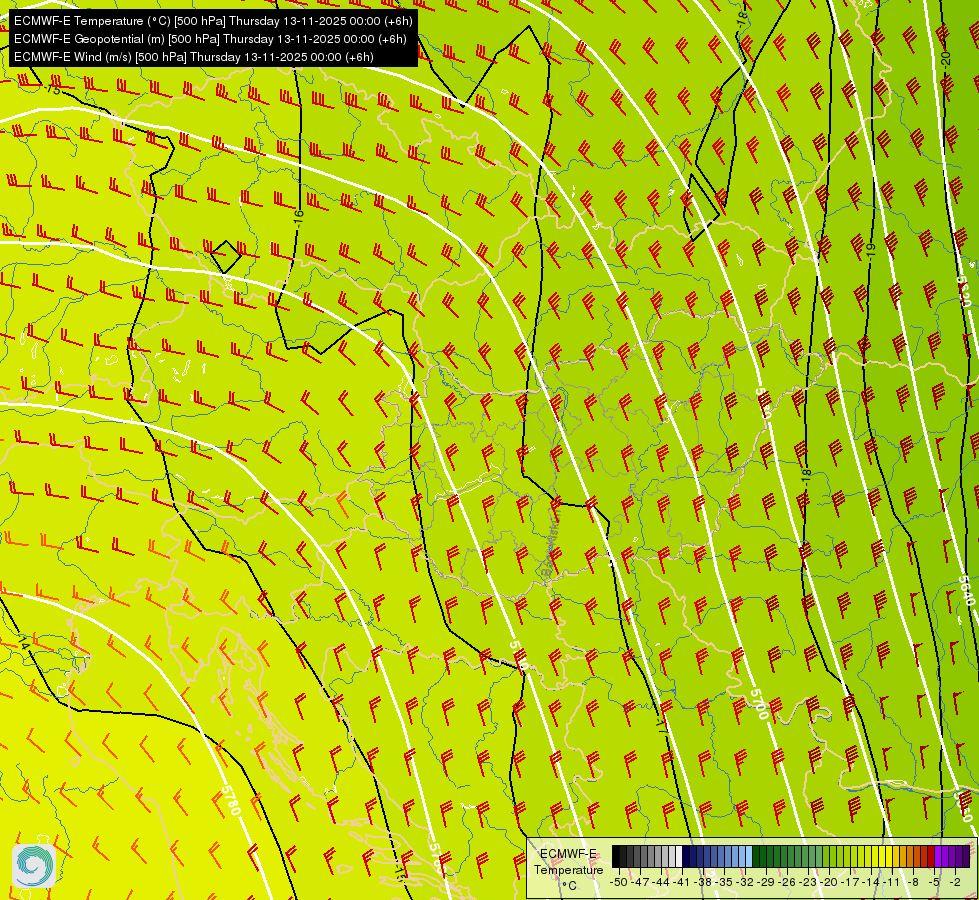Click the -41 value on the temperature legend
The height and width of the screenshot is (900, 979).
tap(681, 882)
